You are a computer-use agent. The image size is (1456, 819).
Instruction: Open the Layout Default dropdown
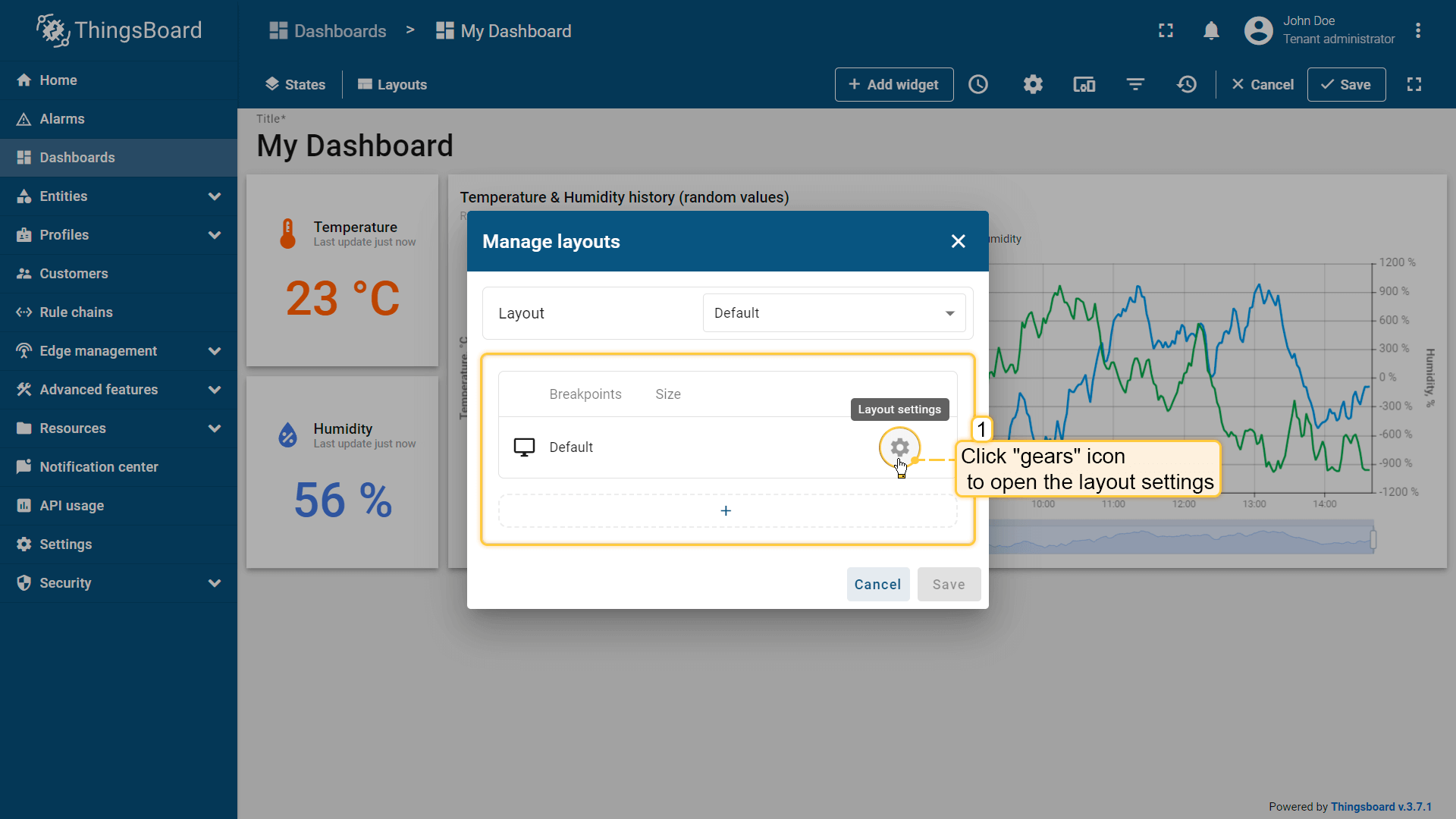[x=833, y=313]
